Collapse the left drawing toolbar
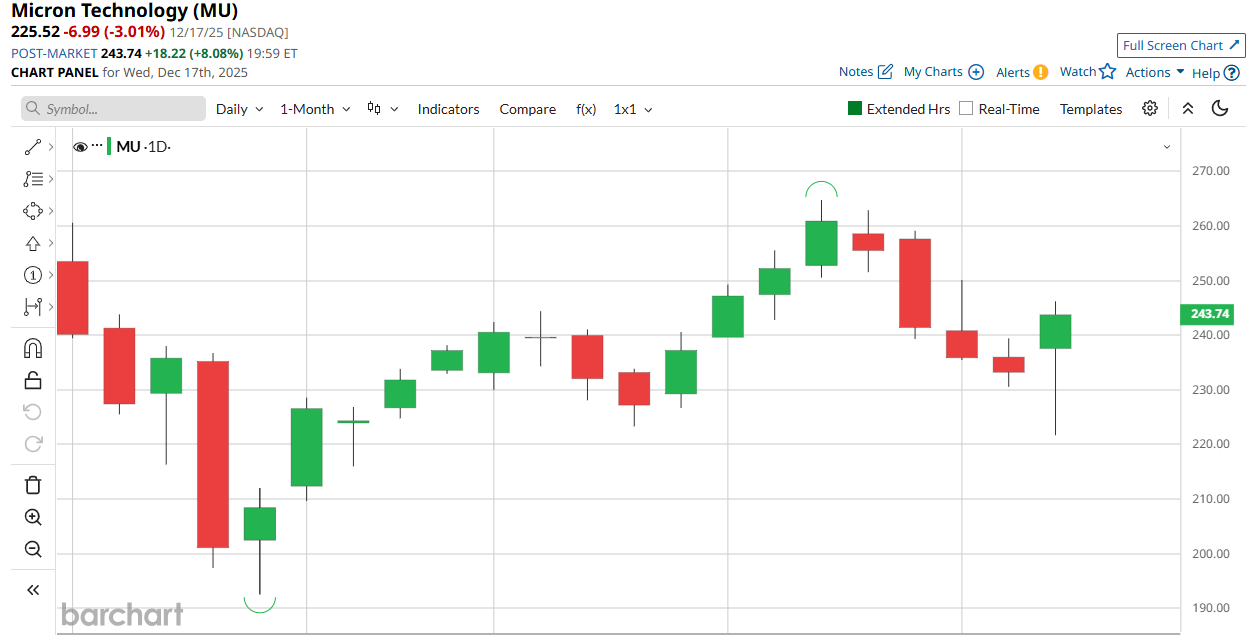 click(x=33, y=590)
